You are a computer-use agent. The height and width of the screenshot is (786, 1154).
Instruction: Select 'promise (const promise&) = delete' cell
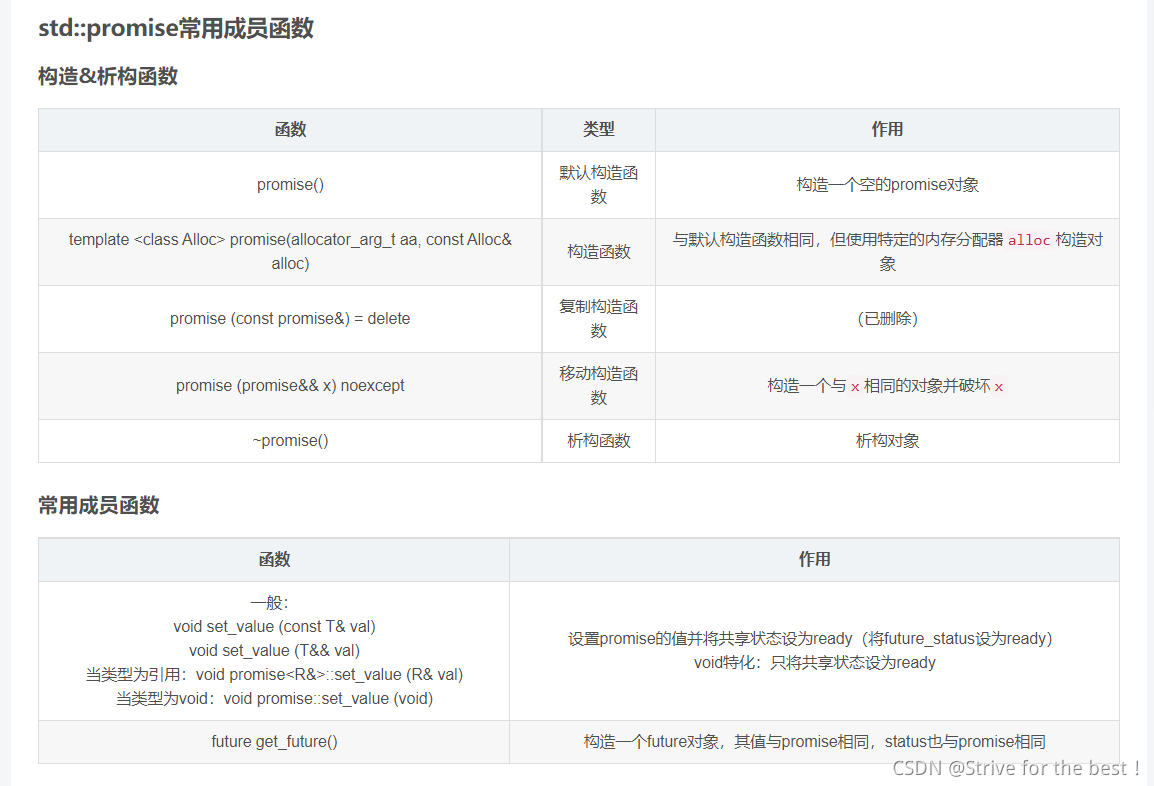(290, 319)
